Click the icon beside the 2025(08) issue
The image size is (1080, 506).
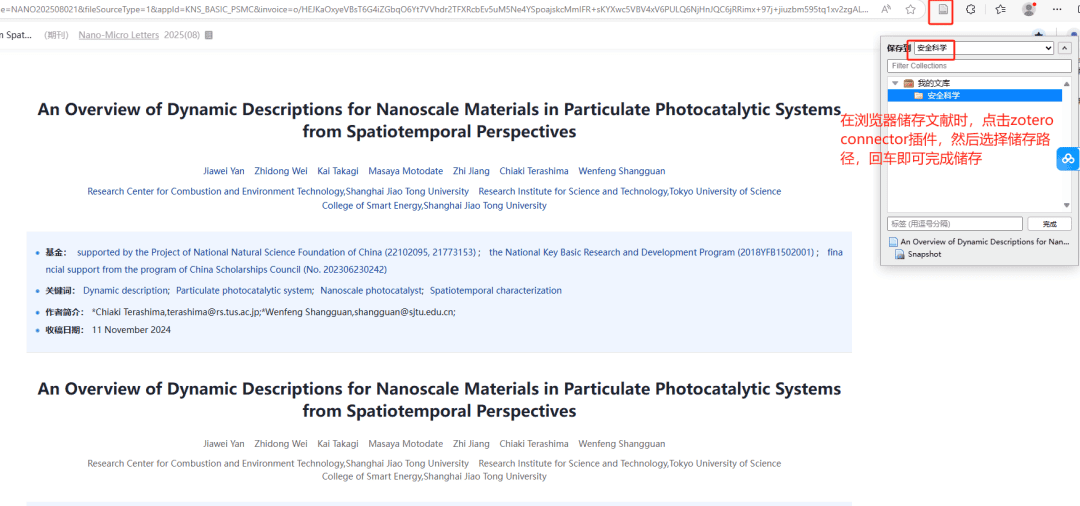click(208, 35)
